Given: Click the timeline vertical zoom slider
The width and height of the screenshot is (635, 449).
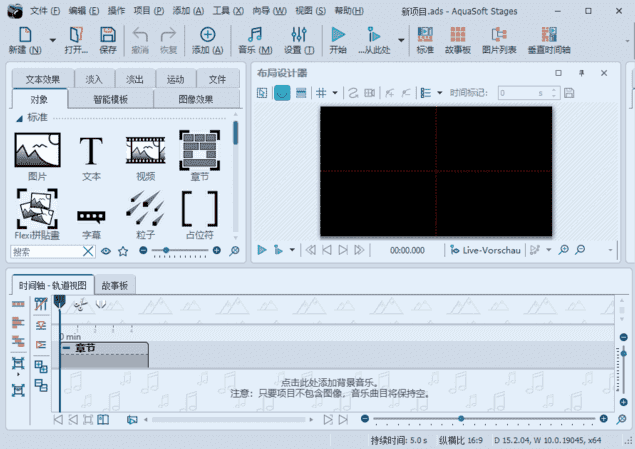Looking at the screenshot, I should click(x=623, y=370).
